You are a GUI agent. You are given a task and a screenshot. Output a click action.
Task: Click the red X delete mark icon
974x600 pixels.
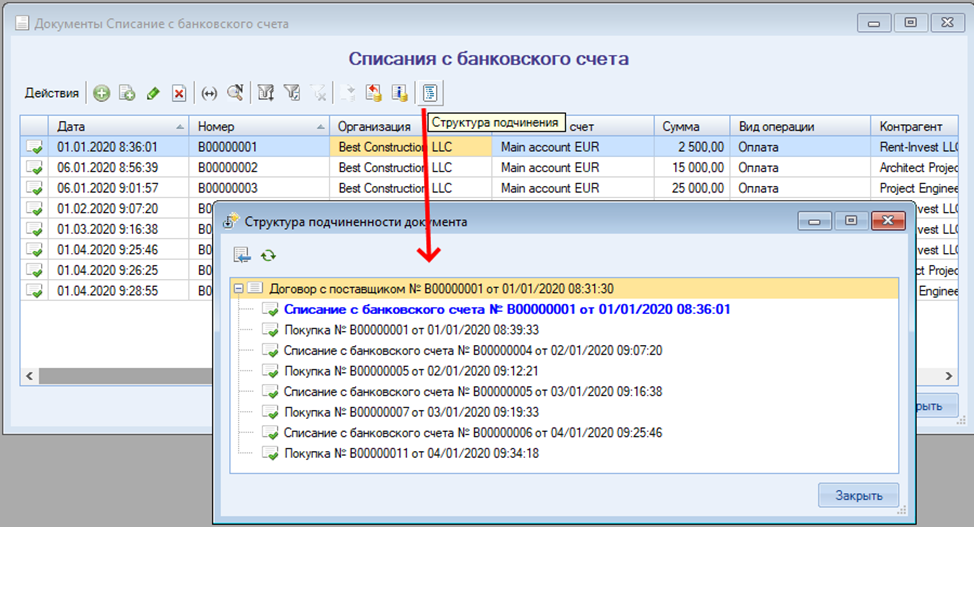tap(179, 93)
